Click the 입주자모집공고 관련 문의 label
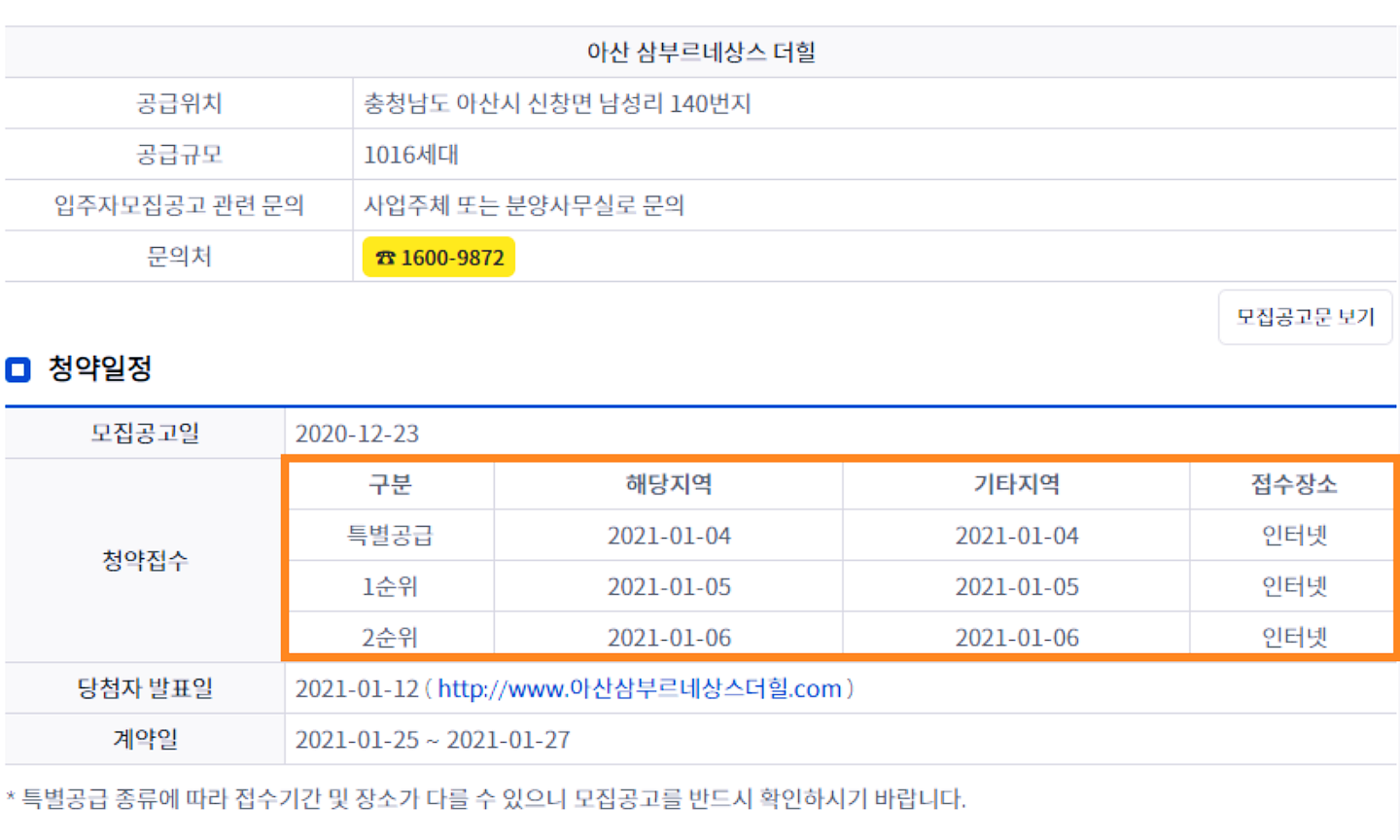1400x840 pixels. pyautogui.click(x=179, y=205)
